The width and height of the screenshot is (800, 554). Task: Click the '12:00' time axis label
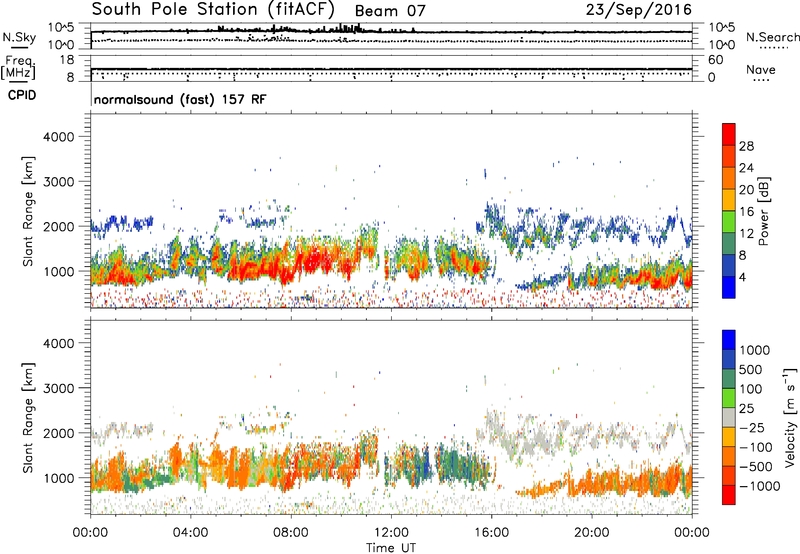tap(391, 533)
